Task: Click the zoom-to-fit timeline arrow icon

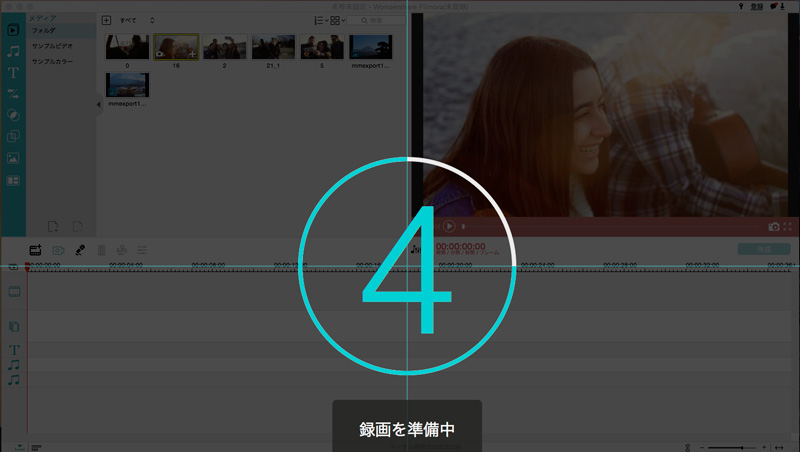Action: pos(779,447)
